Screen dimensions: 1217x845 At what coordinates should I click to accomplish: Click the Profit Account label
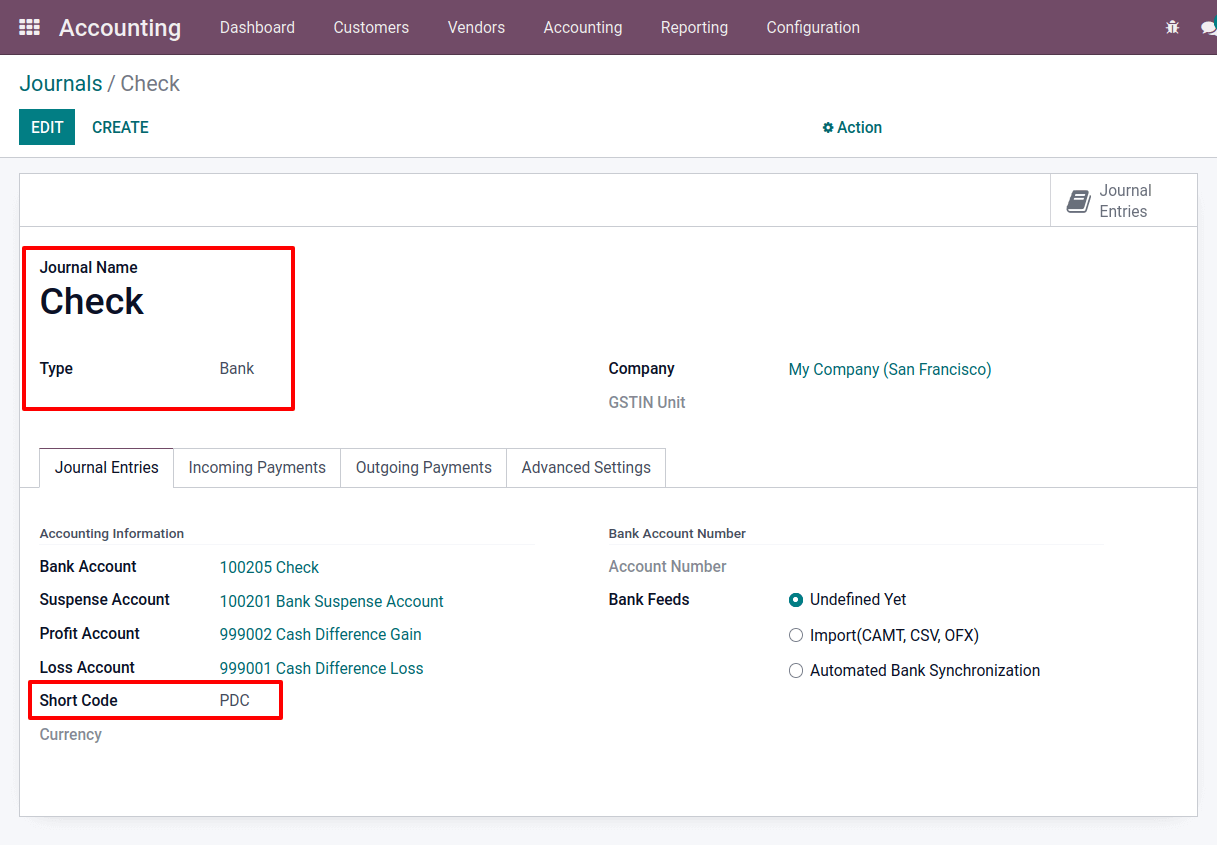[90, 634]
